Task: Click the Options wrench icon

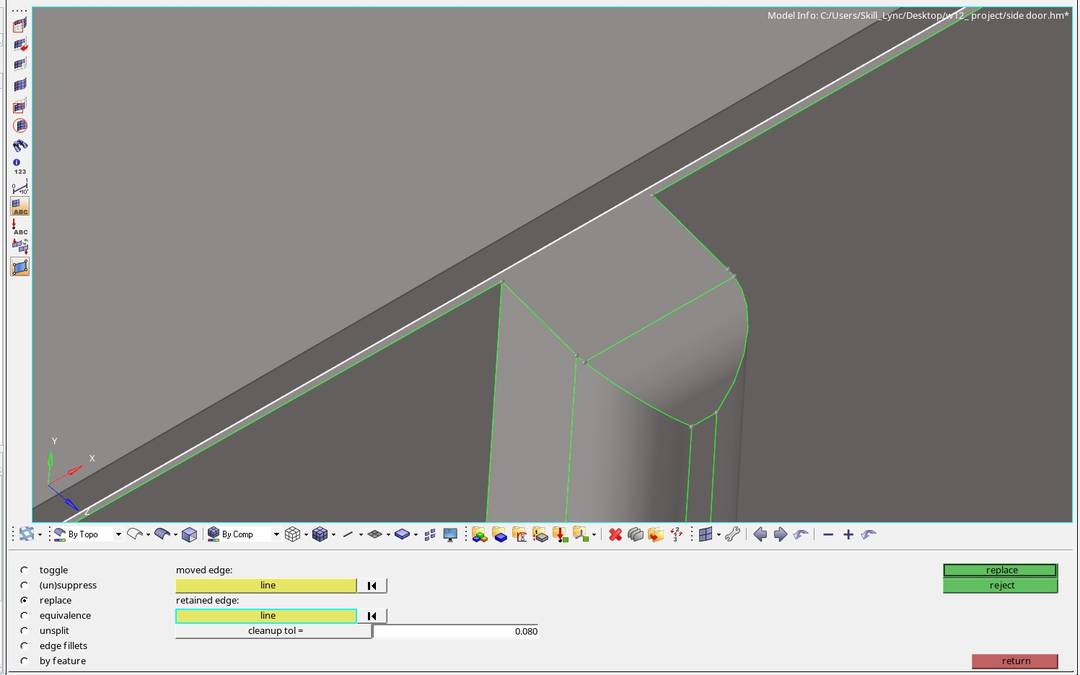Action: [734, 534]
